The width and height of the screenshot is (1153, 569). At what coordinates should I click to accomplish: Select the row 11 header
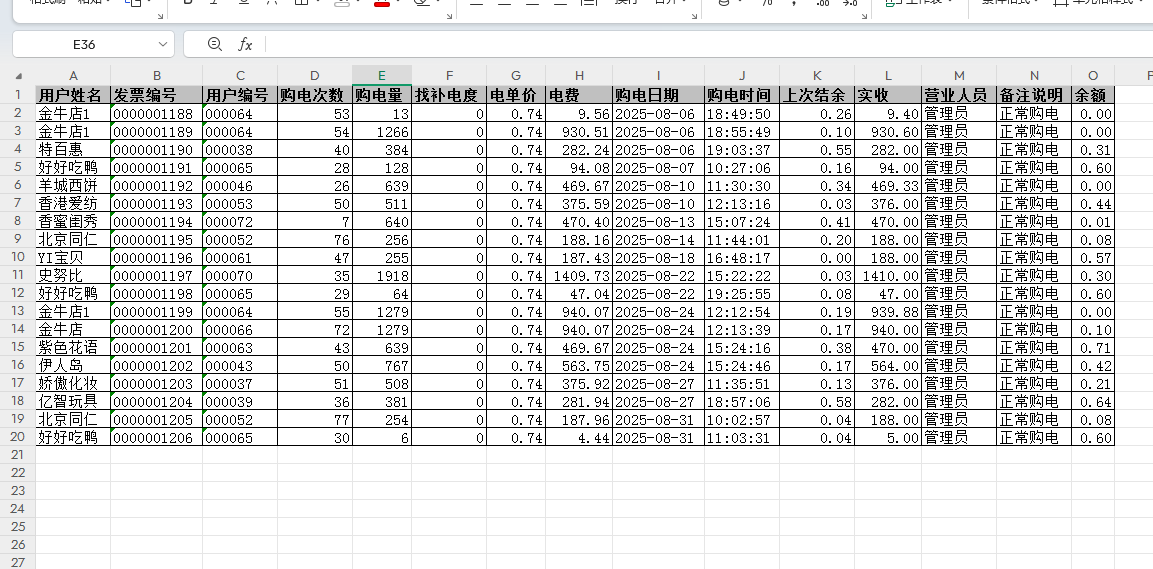(17, 275)
